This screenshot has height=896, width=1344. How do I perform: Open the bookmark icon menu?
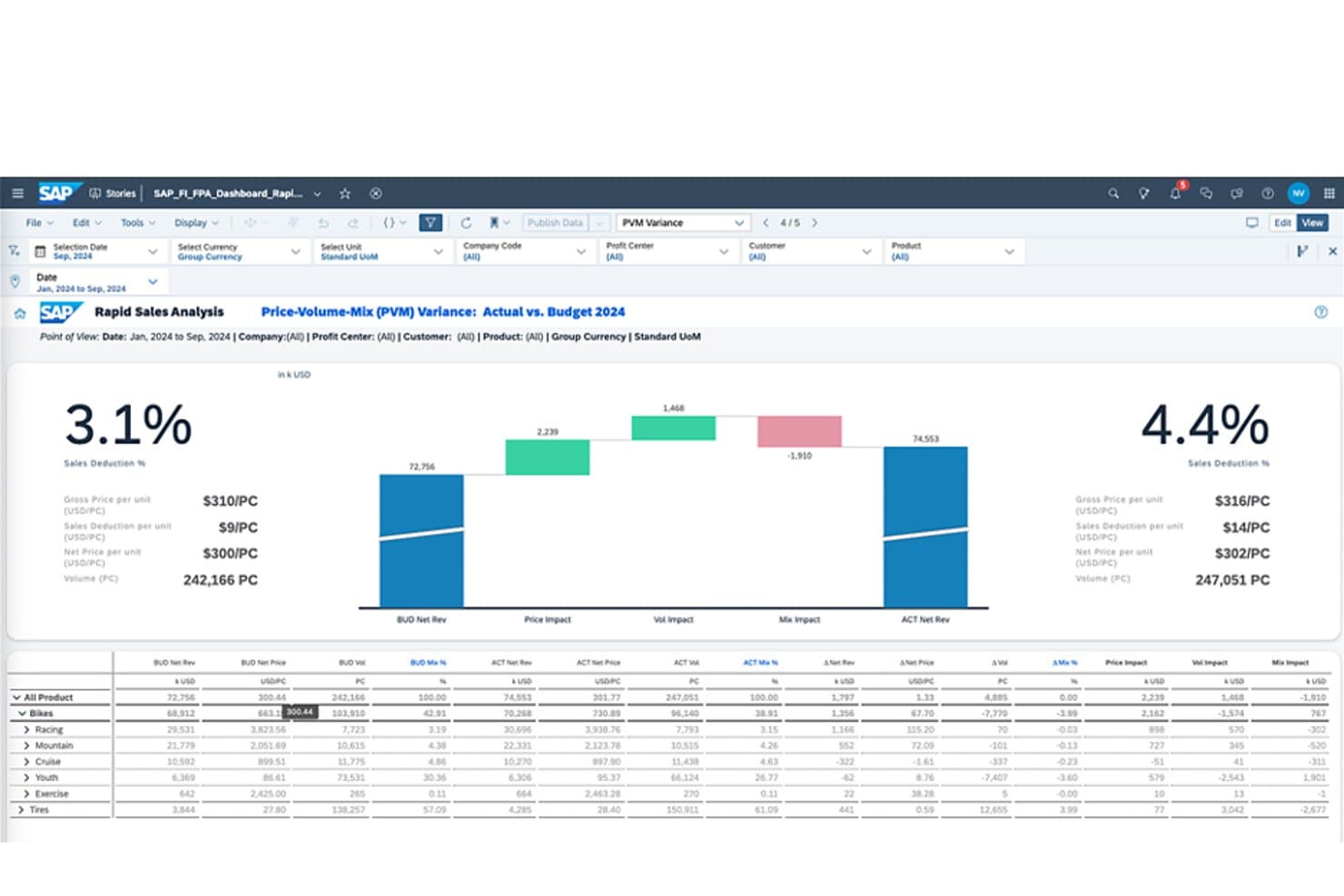(499, 222)
